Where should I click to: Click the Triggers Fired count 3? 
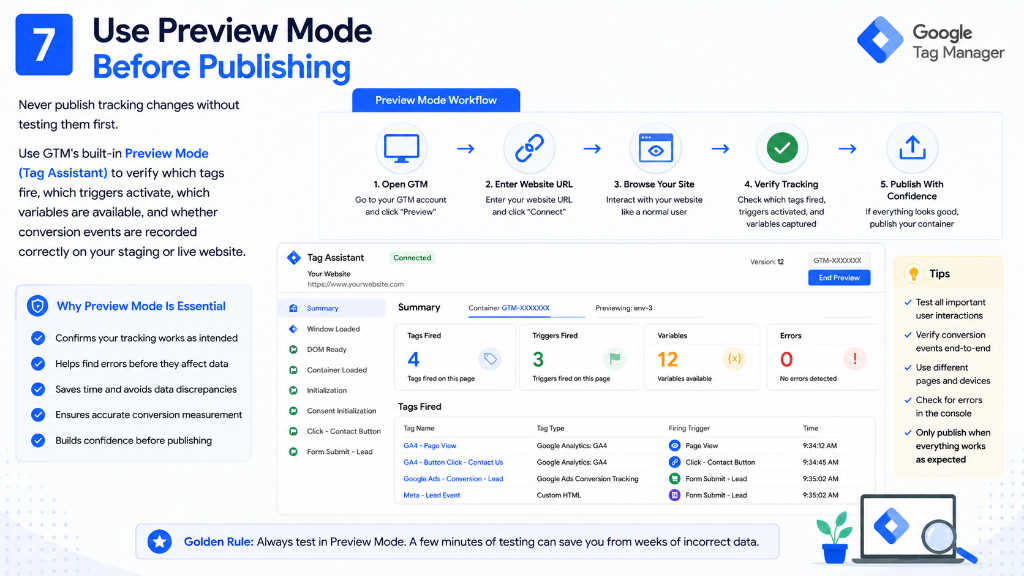[538, 359]
